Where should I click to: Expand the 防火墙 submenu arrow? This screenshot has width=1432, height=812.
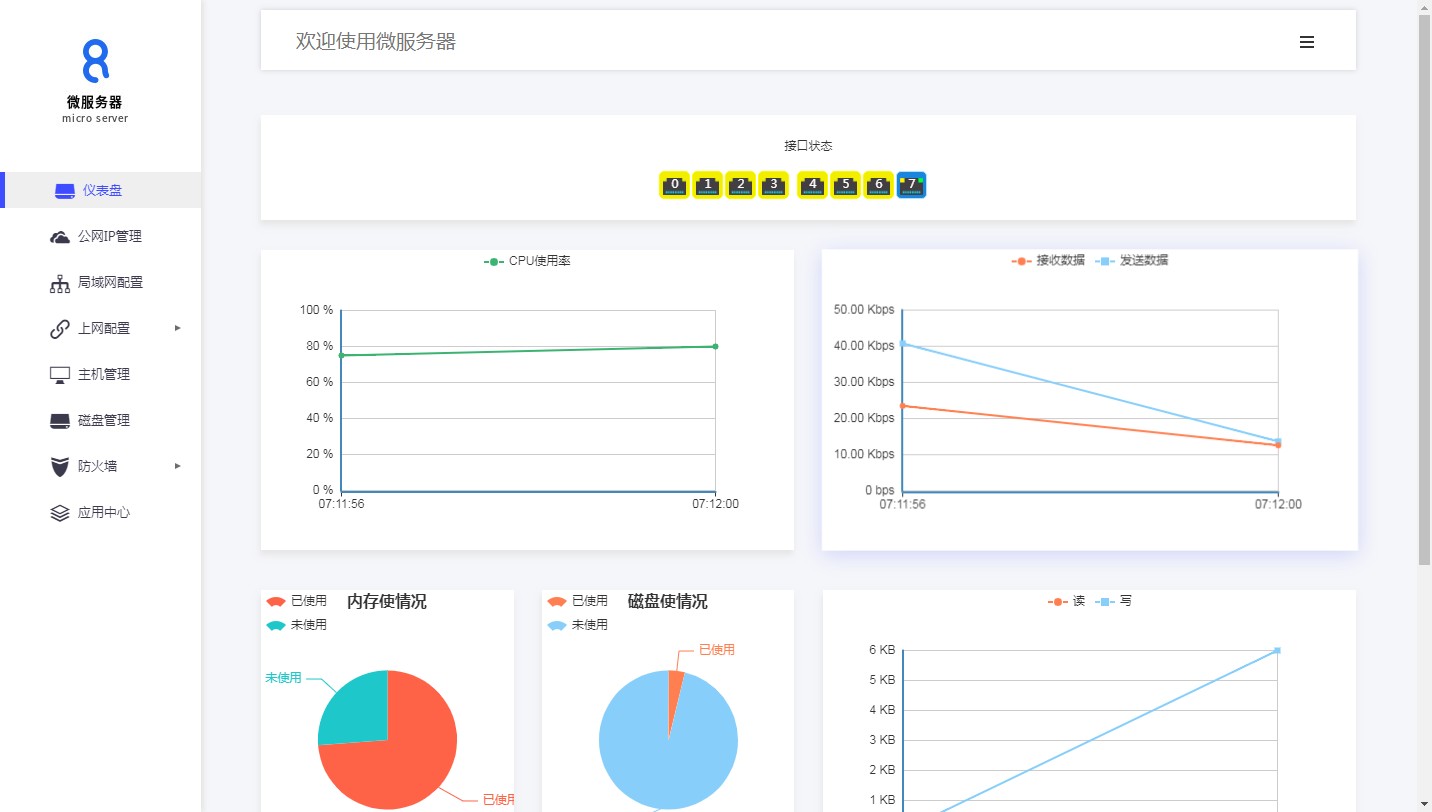pyautogui.click(x=178, y=466)
